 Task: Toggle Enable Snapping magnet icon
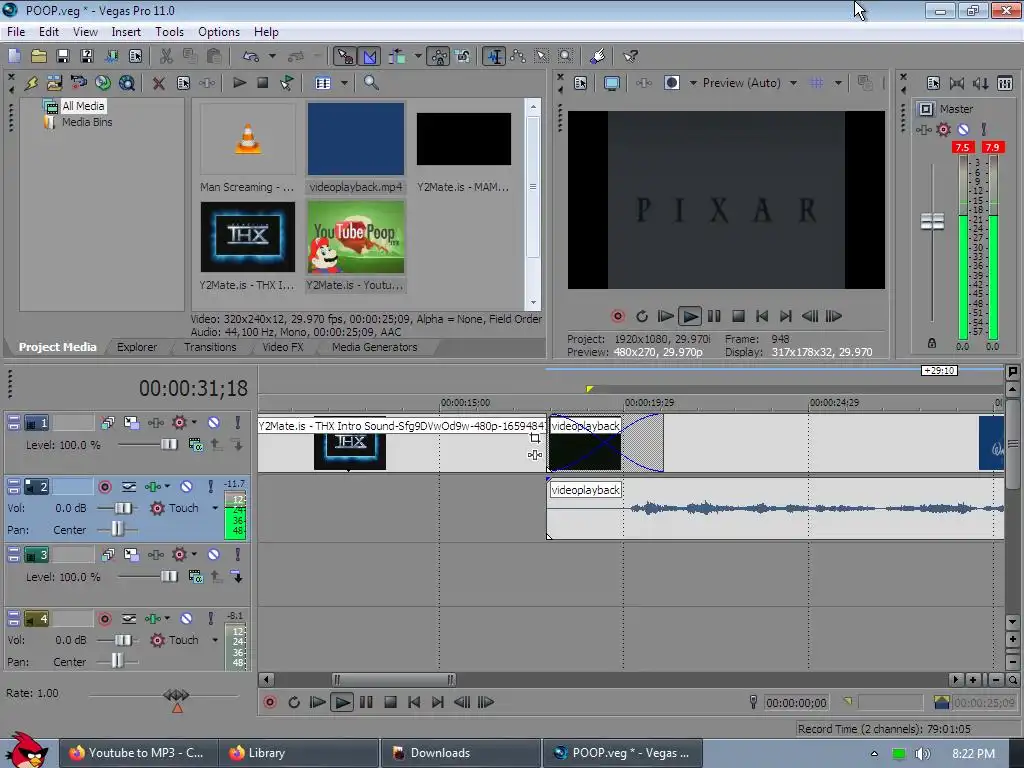click(345, 56)
